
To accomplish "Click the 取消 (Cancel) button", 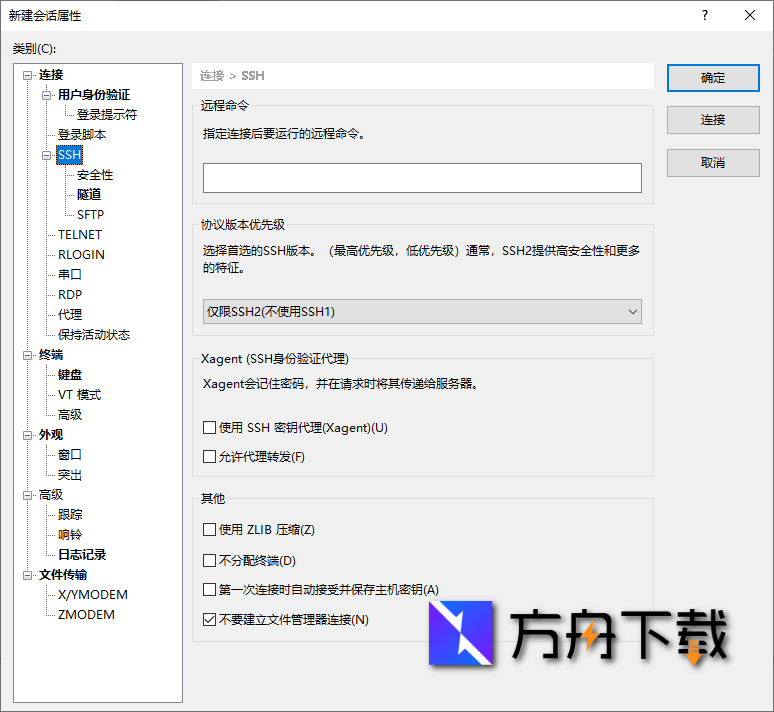I will tap(713, 163).
